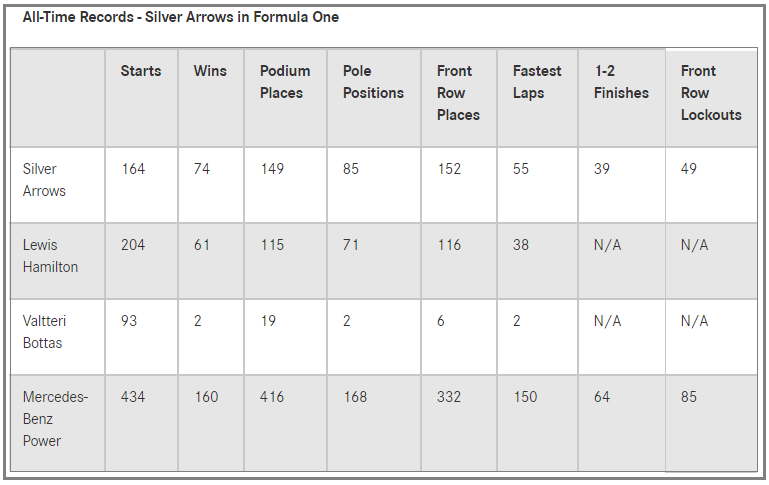Click Lewis Hamilton's 204 starts cell

pyautogui.click(x=133, y=245)
